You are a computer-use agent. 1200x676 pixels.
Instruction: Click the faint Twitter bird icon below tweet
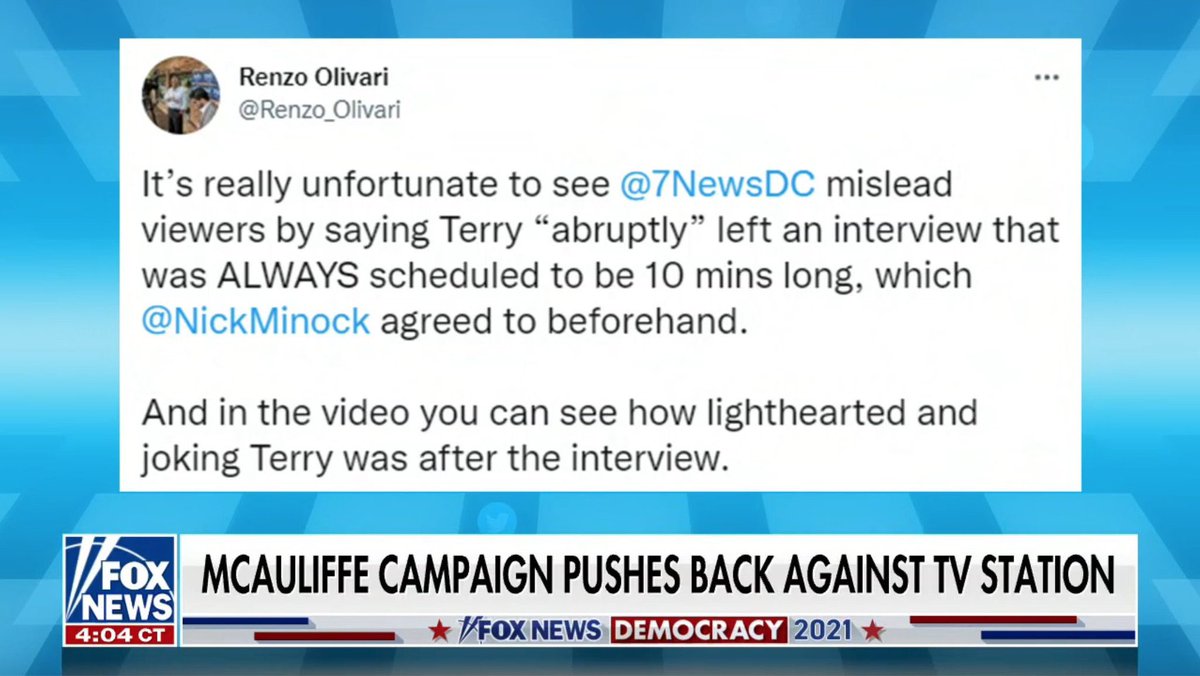coord(497,518)
